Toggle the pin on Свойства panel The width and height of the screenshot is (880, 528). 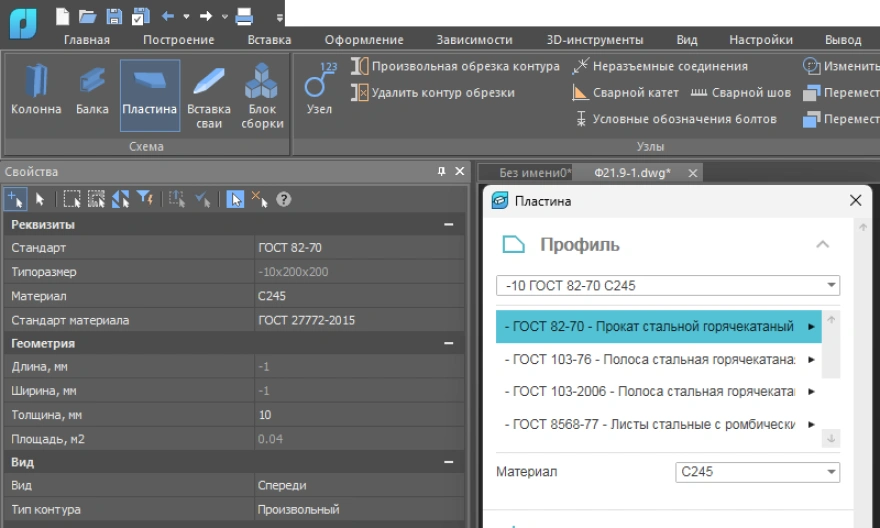click(442, 172)
